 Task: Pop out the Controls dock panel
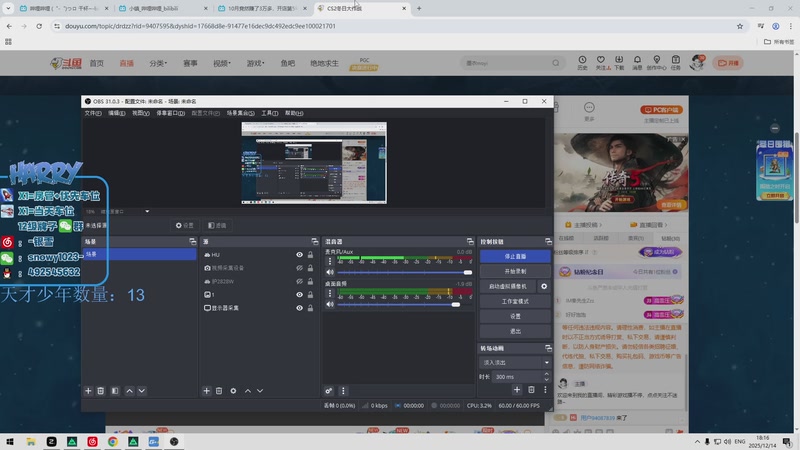coord(548,241)
